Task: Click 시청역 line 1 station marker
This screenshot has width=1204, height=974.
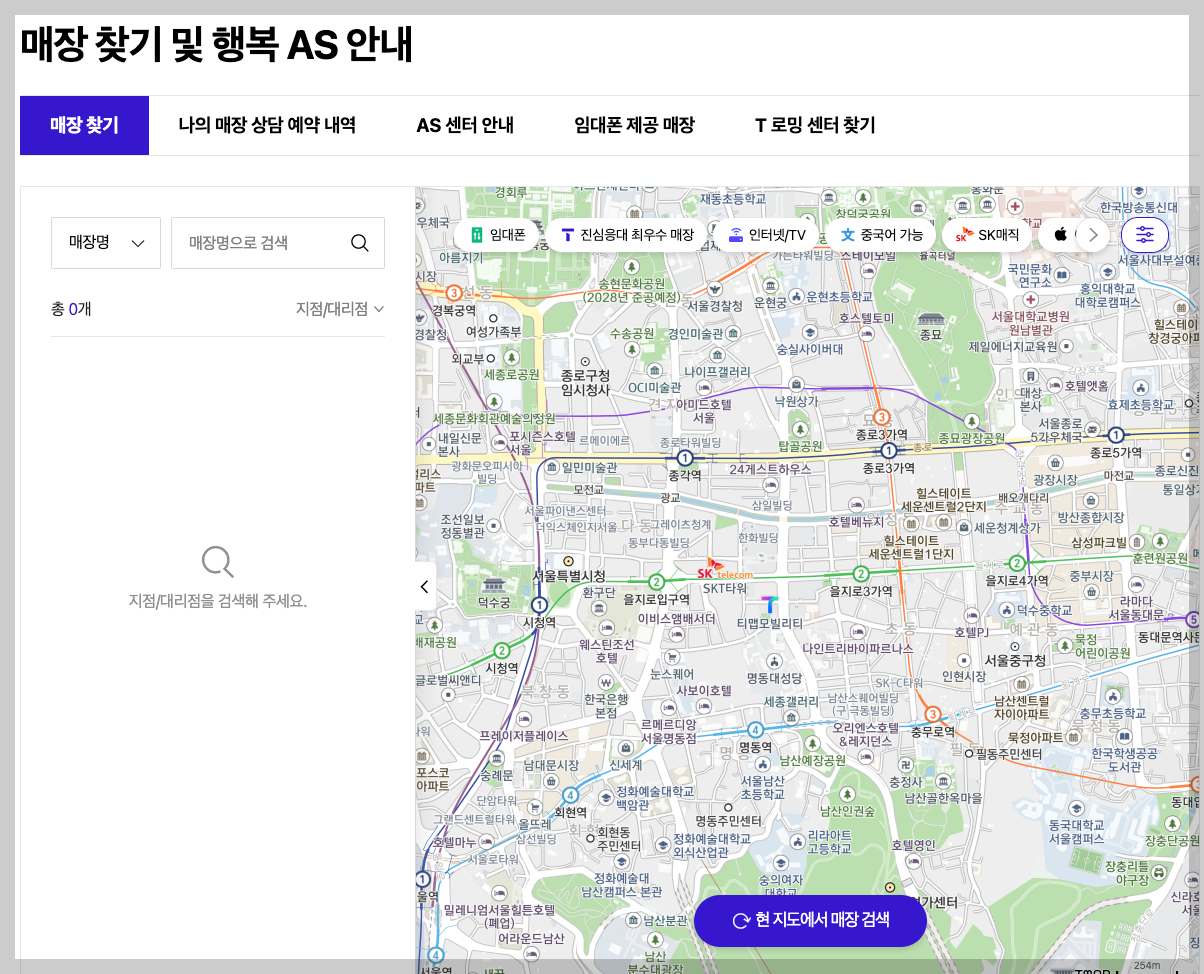Action: click(x=539, y=605)
